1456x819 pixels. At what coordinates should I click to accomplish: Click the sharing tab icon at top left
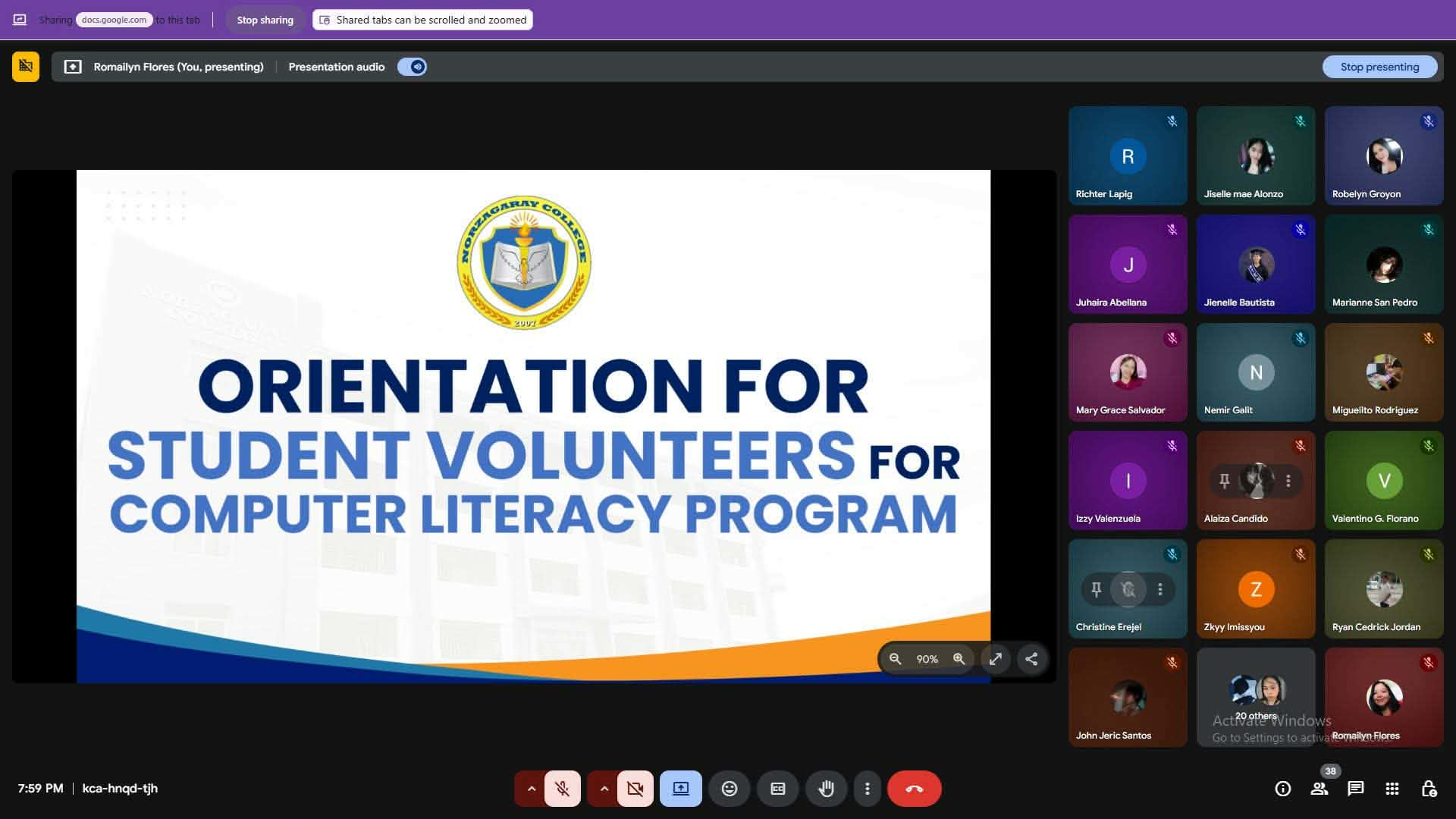(x=20, y=20)
